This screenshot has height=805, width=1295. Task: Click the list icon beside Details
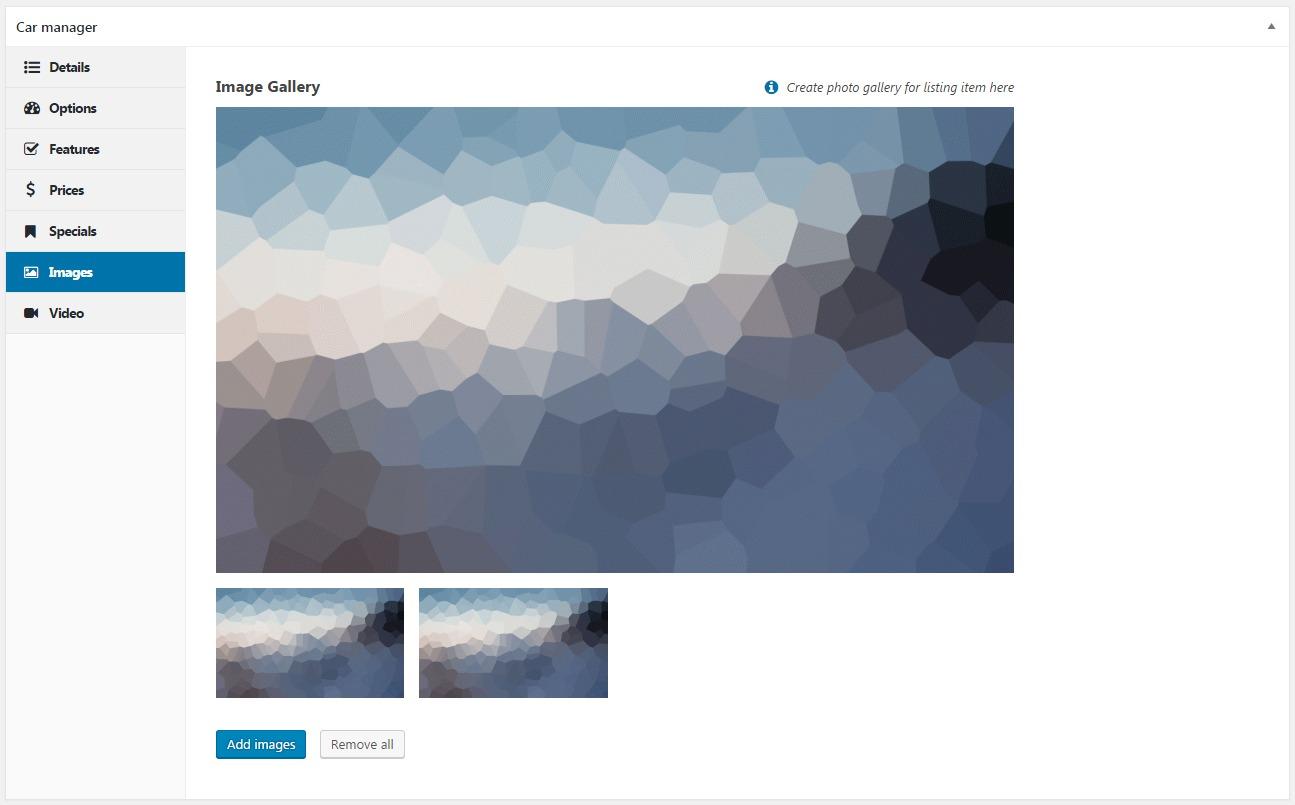pyautogui.click(x=31, y=67)
